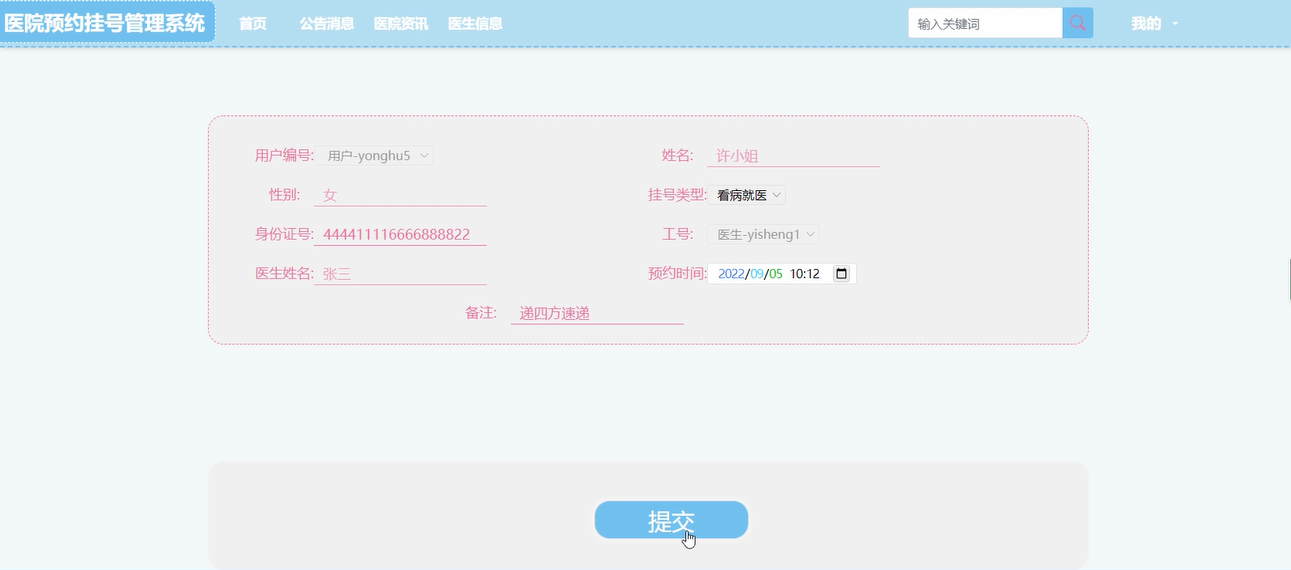Click the 身份证号 input field
This screenshot has height=570, width=1291.
[400, 234]
